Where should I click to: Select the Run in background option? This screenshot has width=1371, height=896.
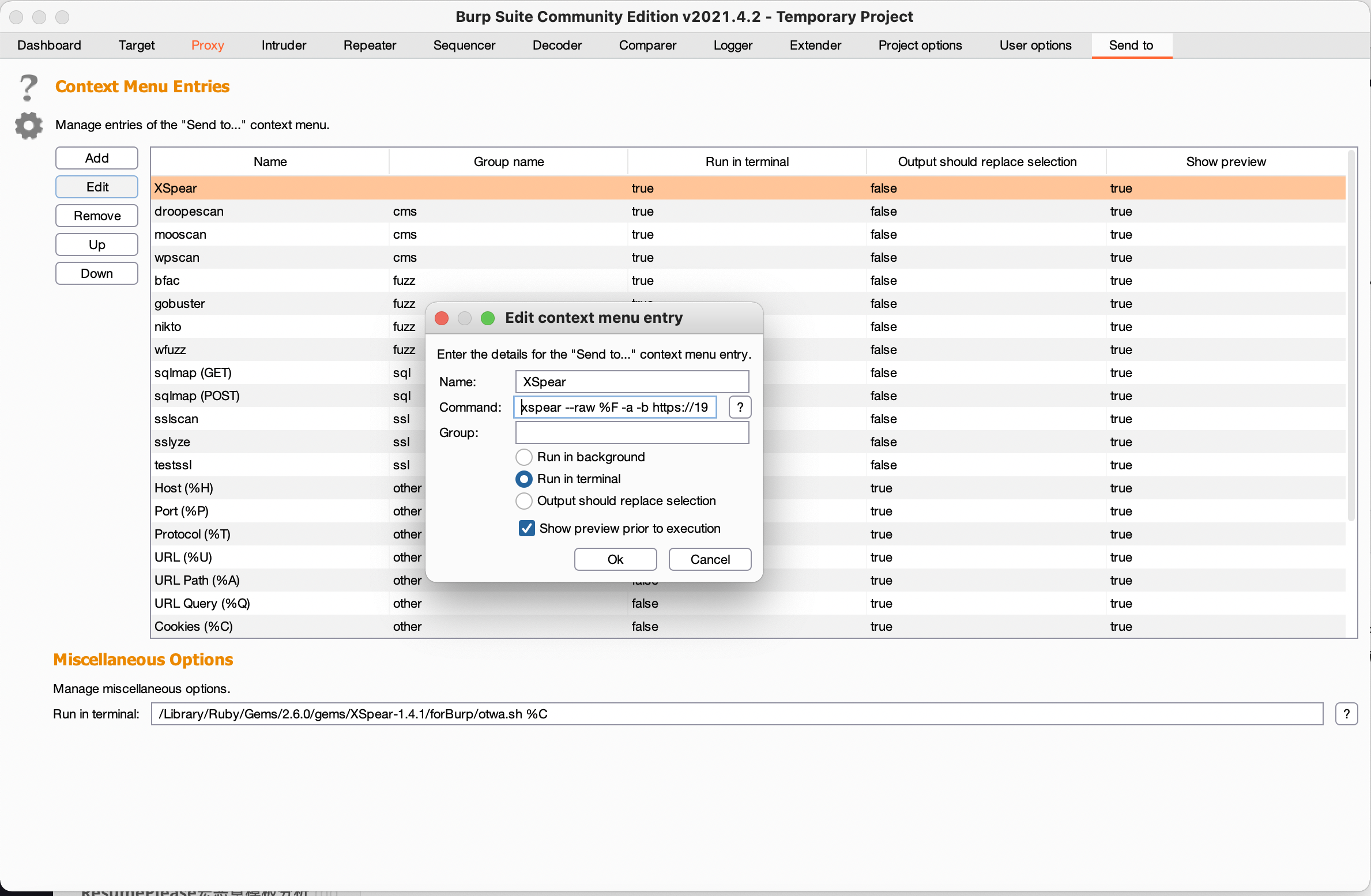tap(523, 457)
